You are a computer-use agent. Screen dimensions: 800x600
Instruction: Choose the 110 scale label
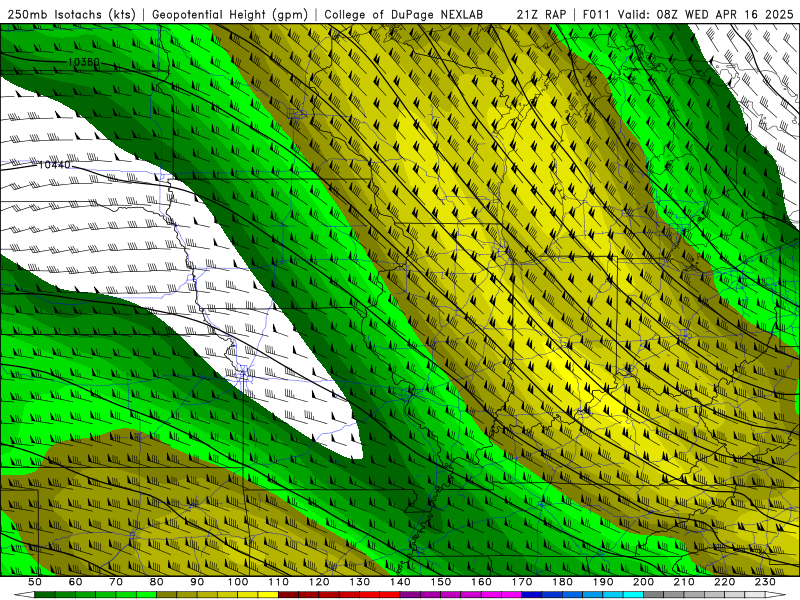pyautogui.click(x=278, y=582)
